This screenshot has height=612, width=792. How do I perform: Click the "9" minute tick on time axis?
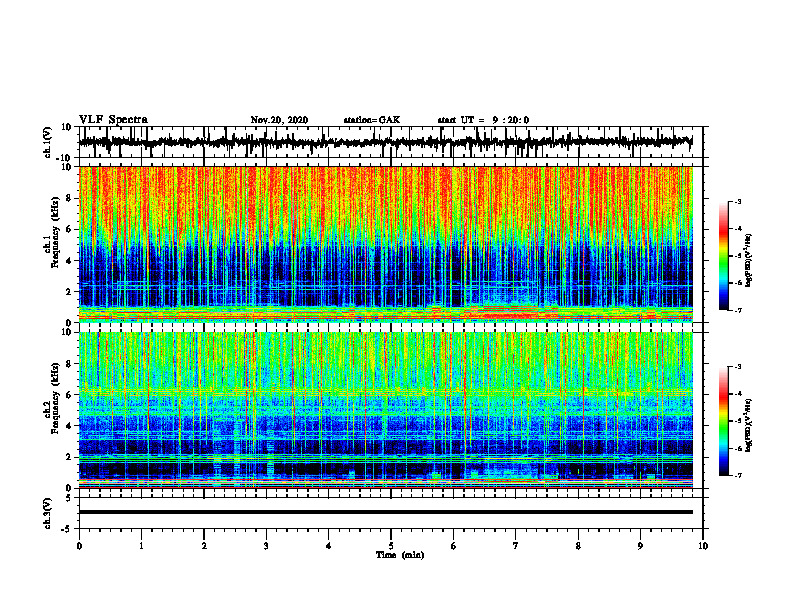(640, 546)
